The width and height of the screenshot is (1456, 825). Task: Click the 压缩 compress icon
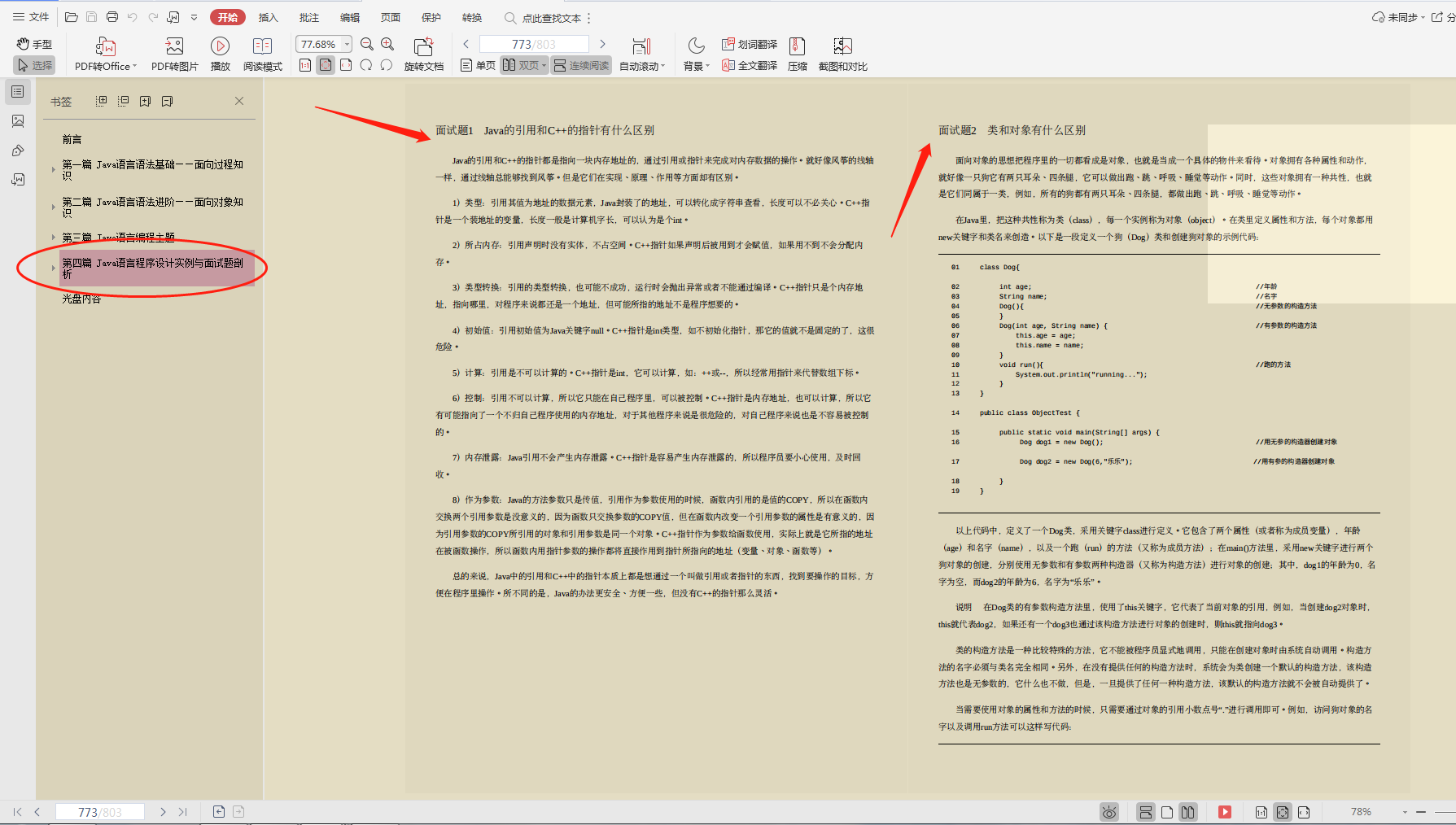798,55
